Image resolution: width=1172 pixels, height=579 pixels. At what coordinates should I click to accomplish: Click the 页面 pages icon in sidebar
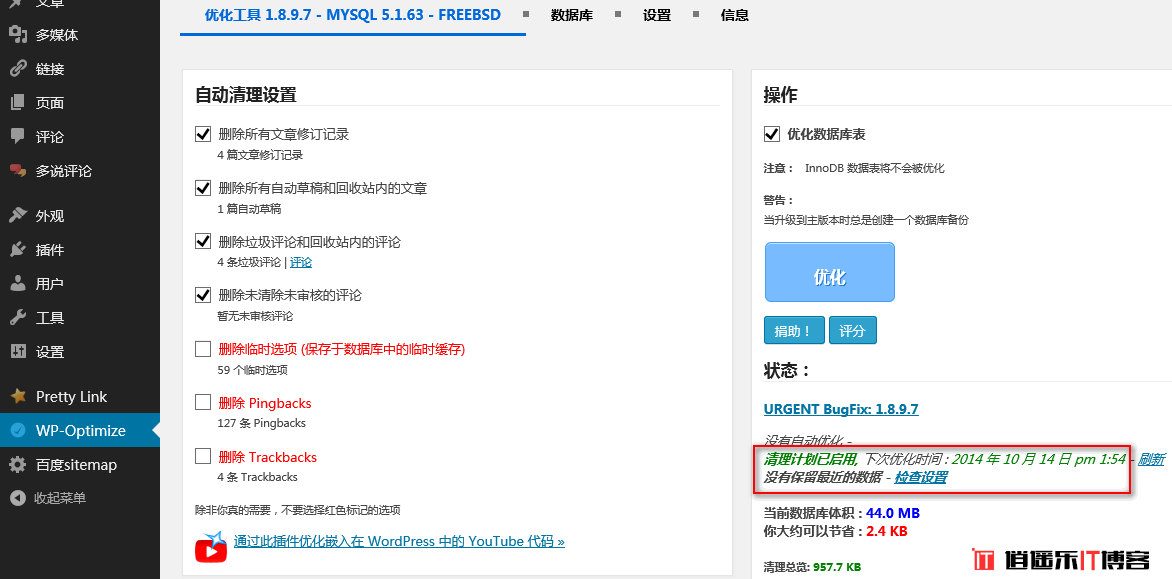click(18, 103)
